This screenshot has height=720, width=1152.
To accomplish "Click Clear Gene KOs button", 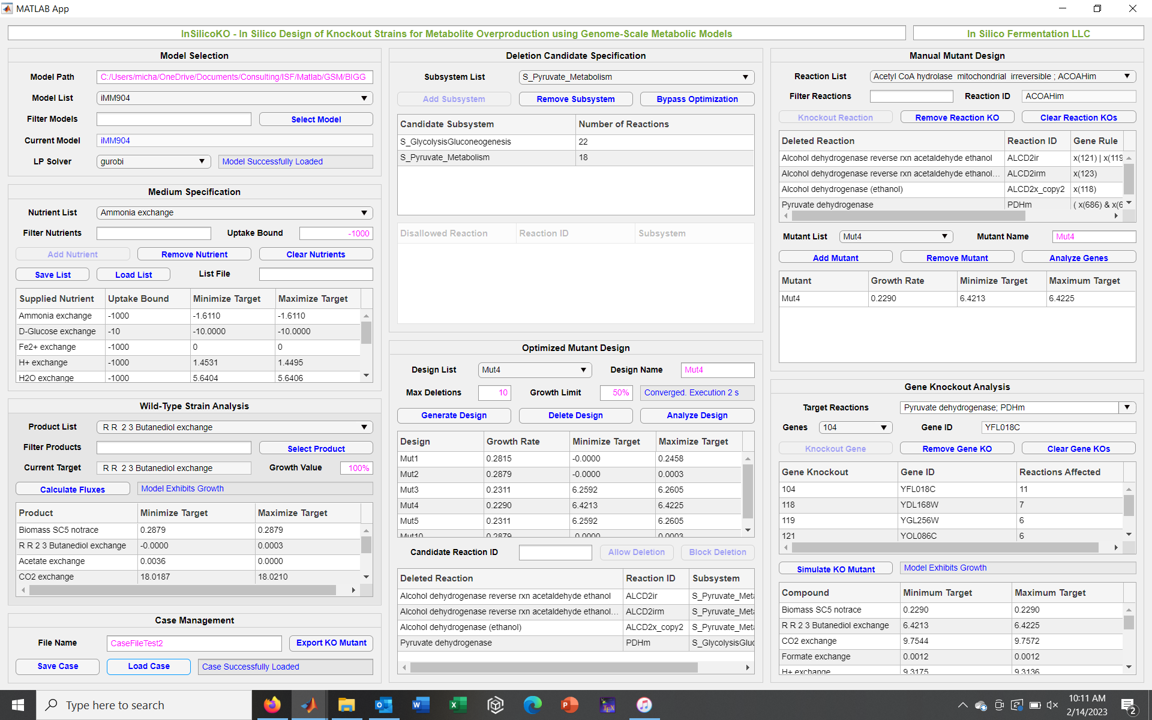I will [1079, 449].
